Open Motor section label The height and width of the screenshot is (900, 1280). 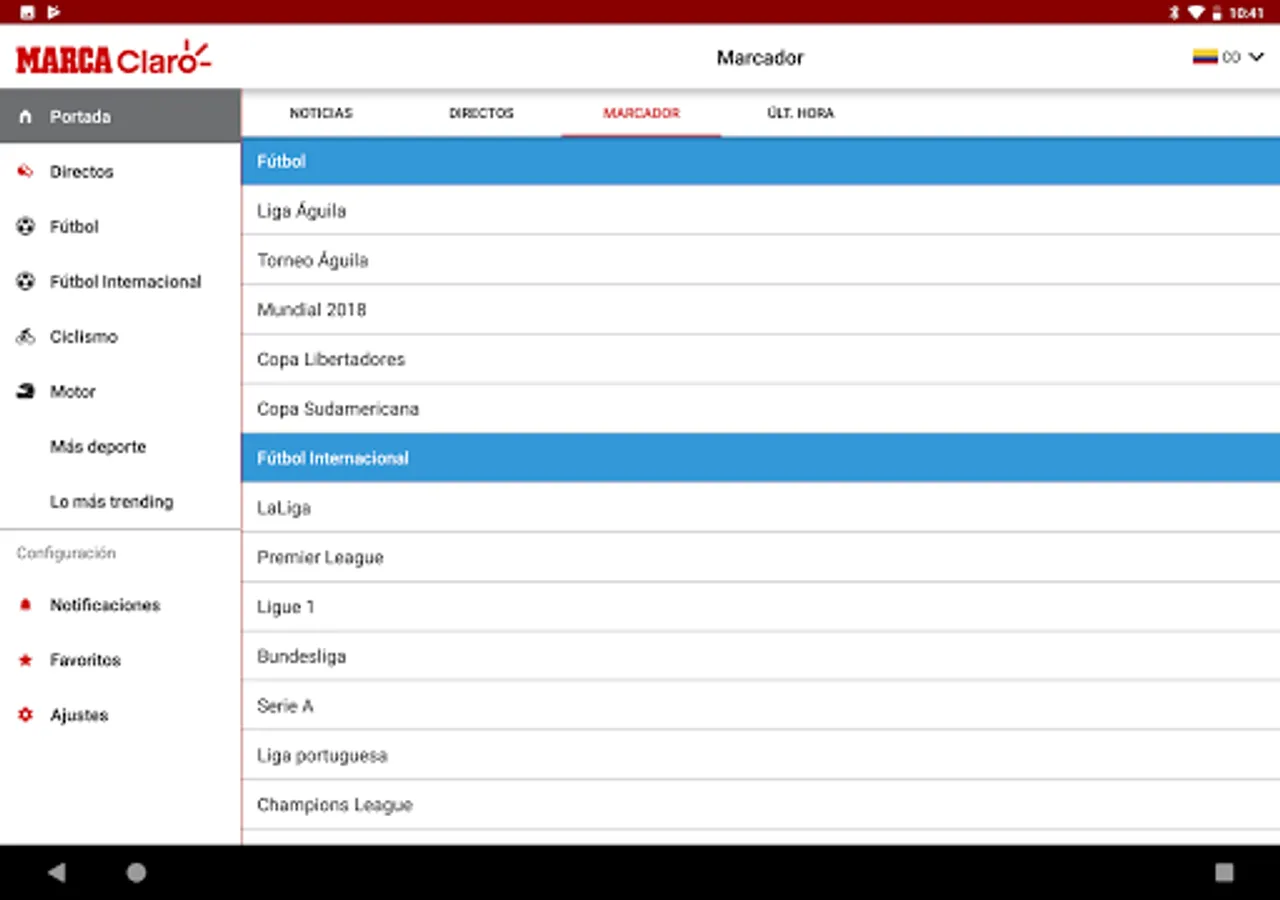pyautogui.click(x=73, y=392)
